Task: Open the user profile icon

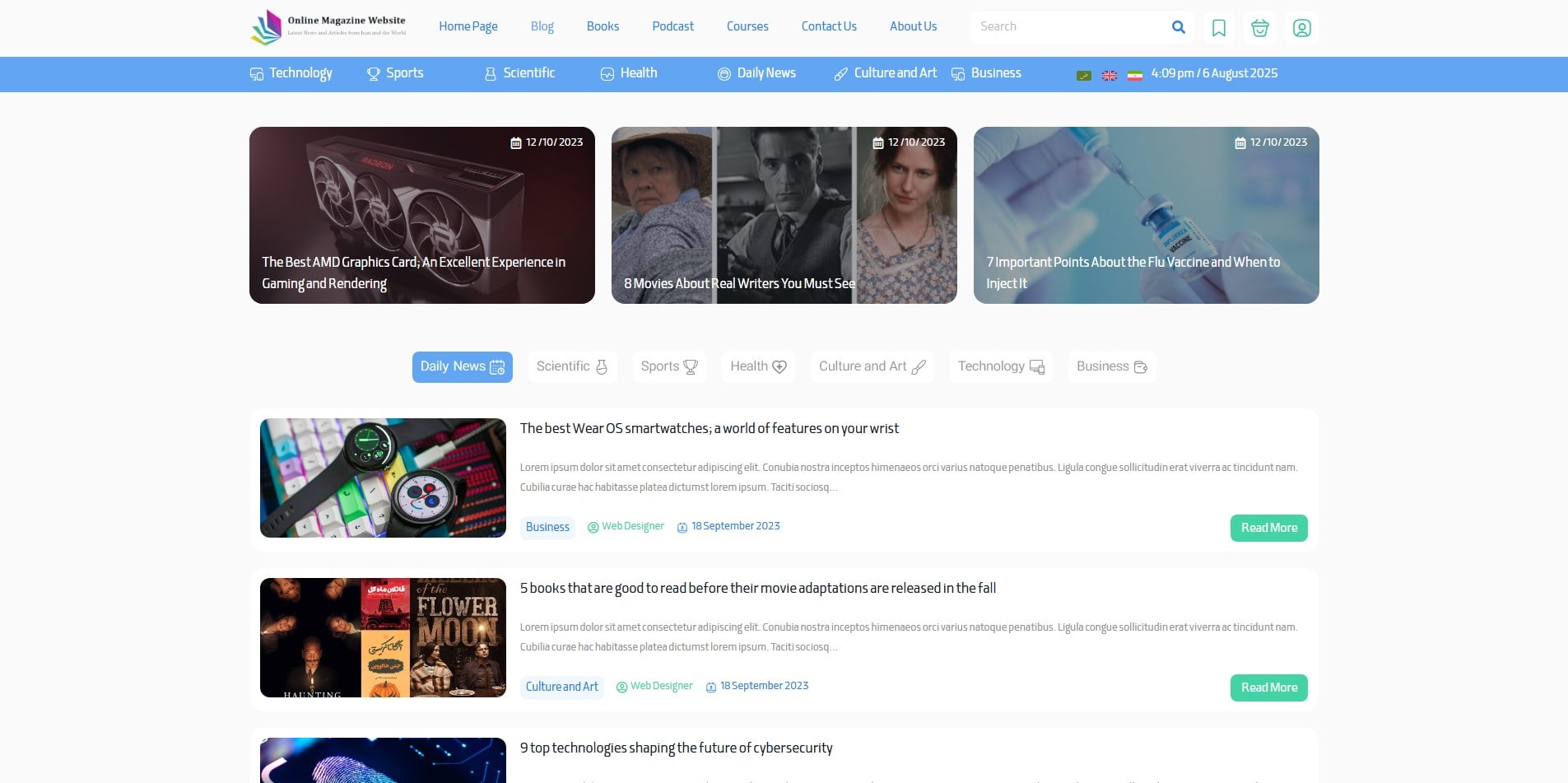Action: pos(1301,28)
